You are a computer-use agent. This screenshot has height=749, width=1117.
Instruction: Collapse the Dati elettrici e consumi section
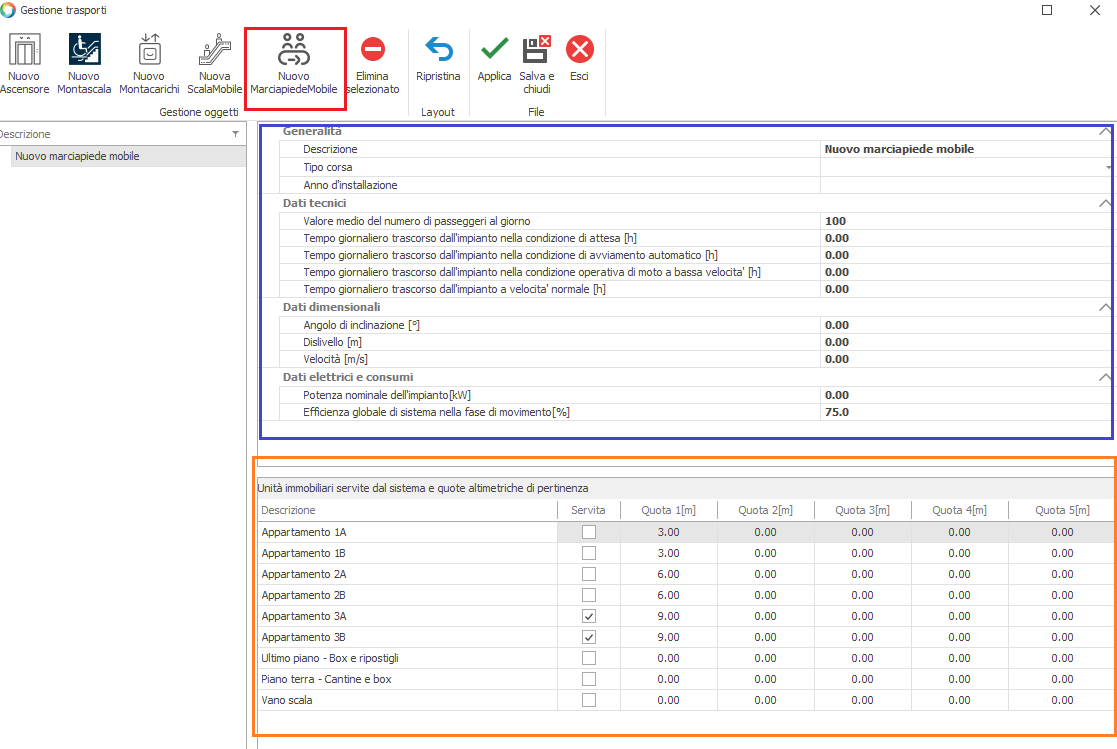1104,377
